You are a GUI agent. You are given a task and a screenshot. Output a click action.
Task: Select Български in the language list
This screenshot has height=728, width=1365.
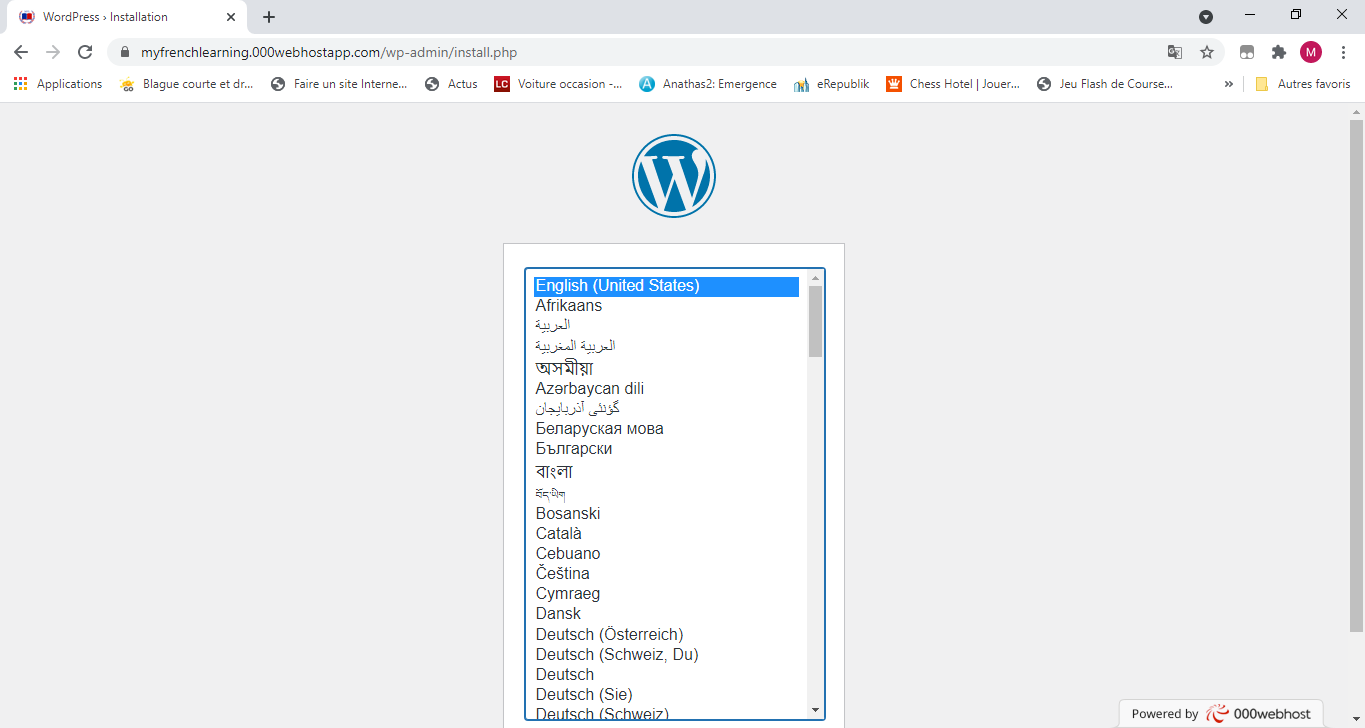coord(666,449)
